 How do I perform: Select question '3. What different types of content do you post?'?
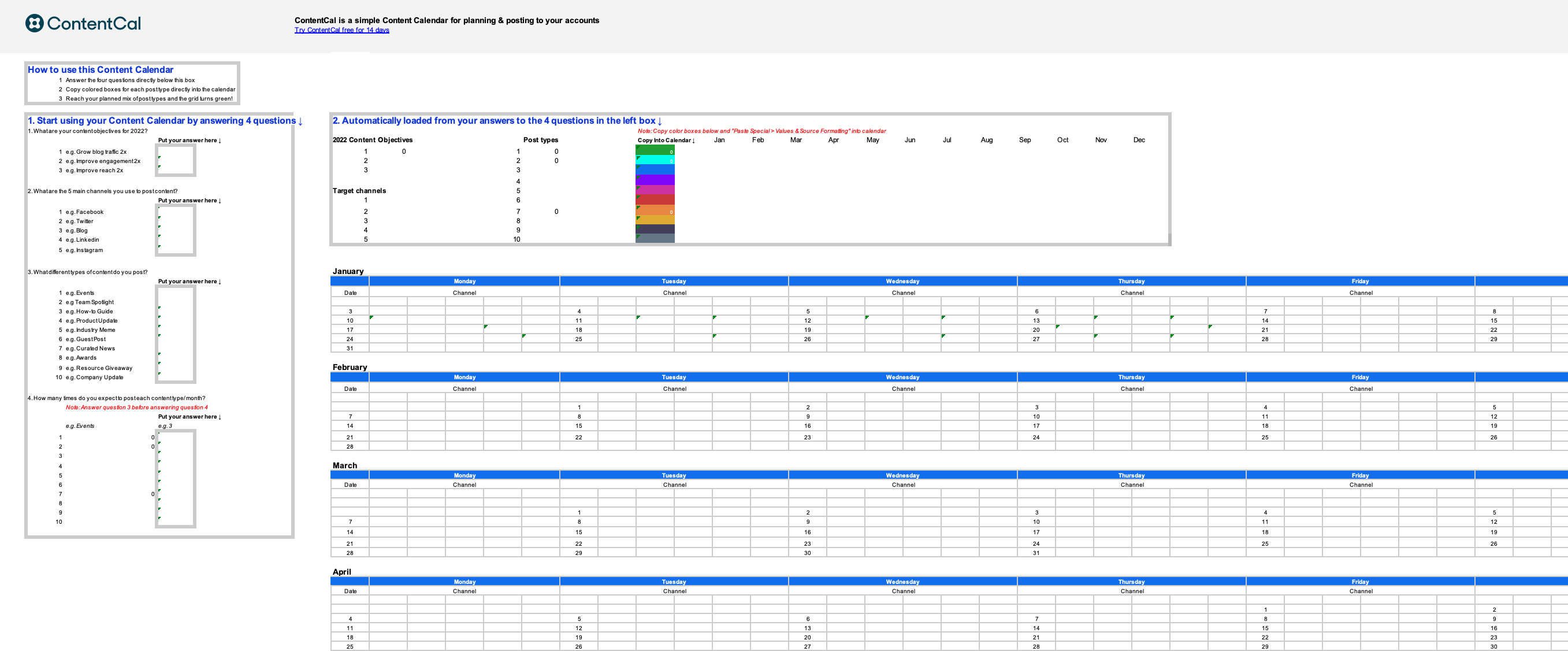[88, 272]
